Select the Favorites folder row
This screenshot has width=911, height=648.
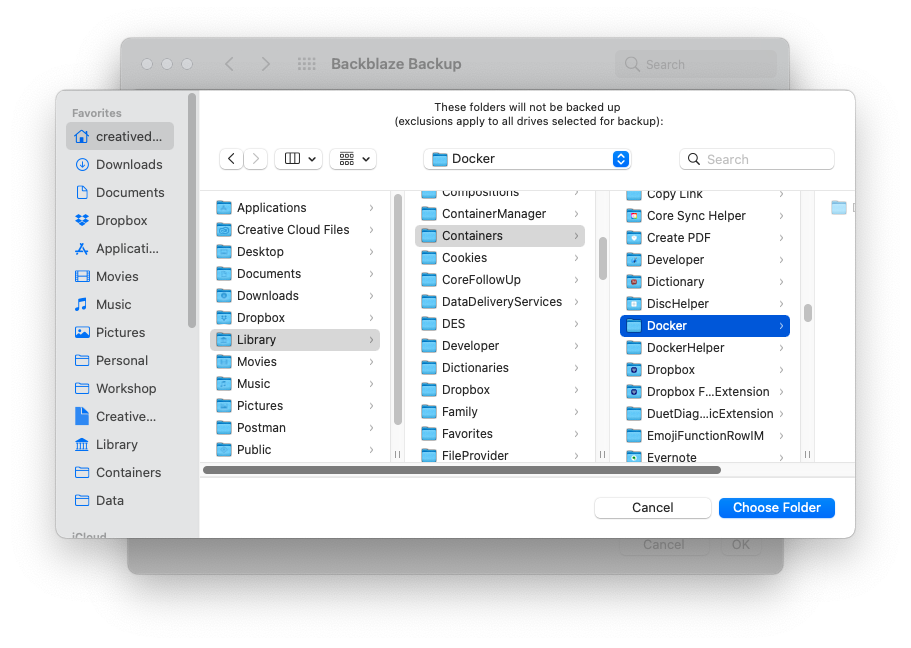500,434
